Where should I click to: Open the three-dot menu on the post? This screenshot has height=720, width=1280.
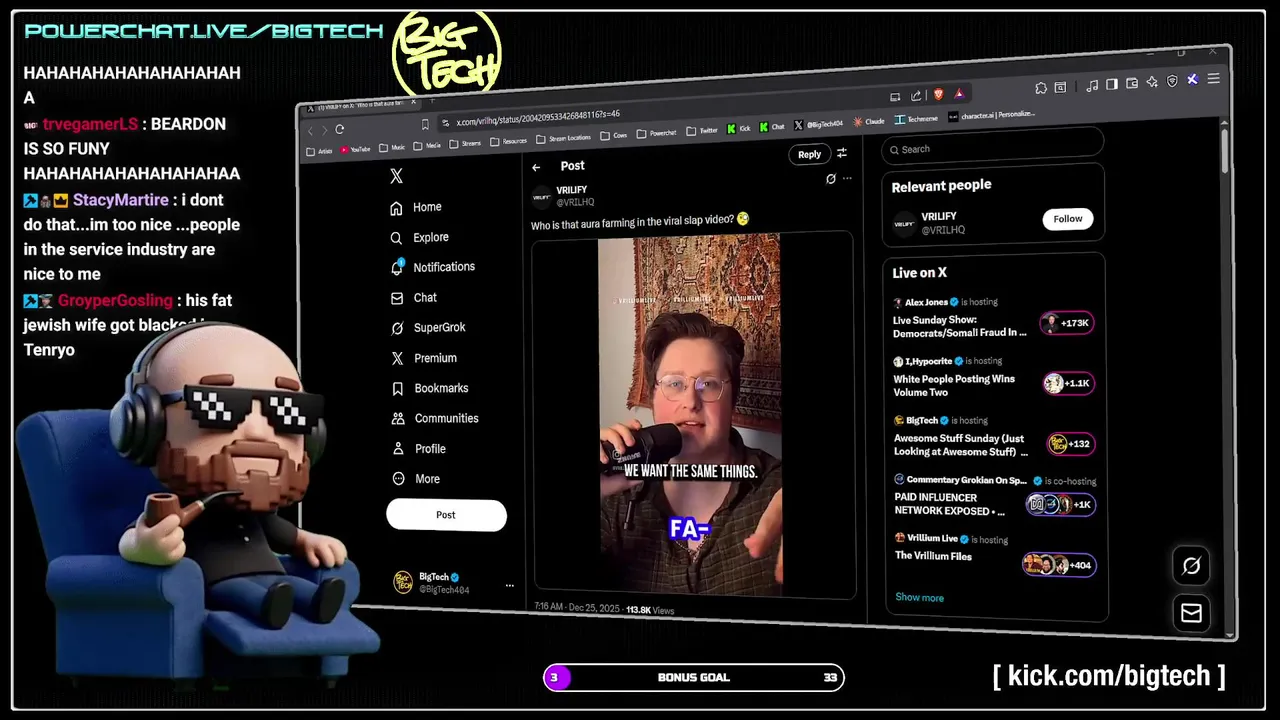847,179
